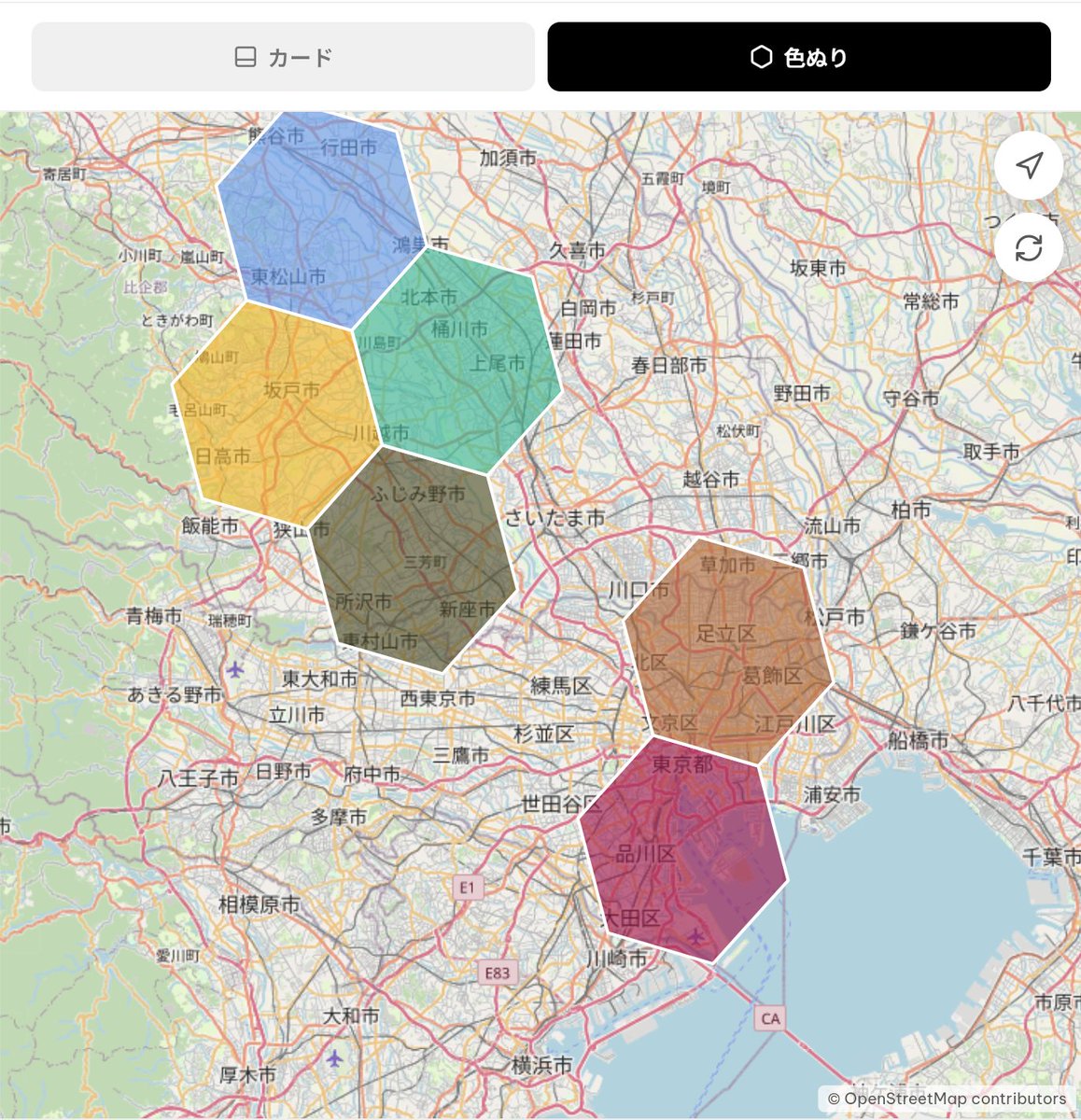
Task: Click the 日野市 map label
Action: coord(283,772)
